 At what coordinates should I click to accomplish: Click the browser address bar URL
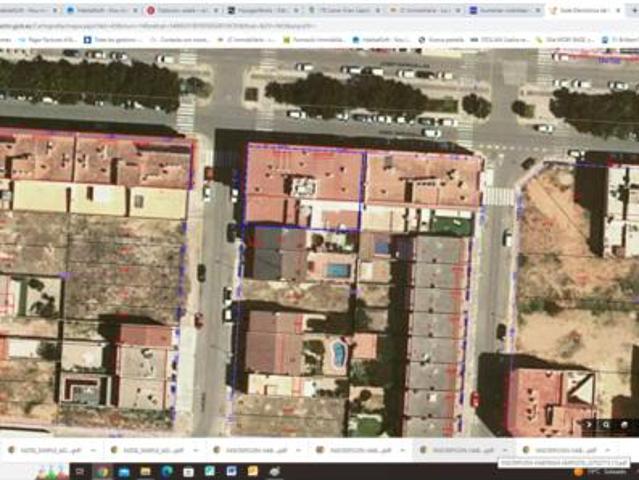click(159, 26)
